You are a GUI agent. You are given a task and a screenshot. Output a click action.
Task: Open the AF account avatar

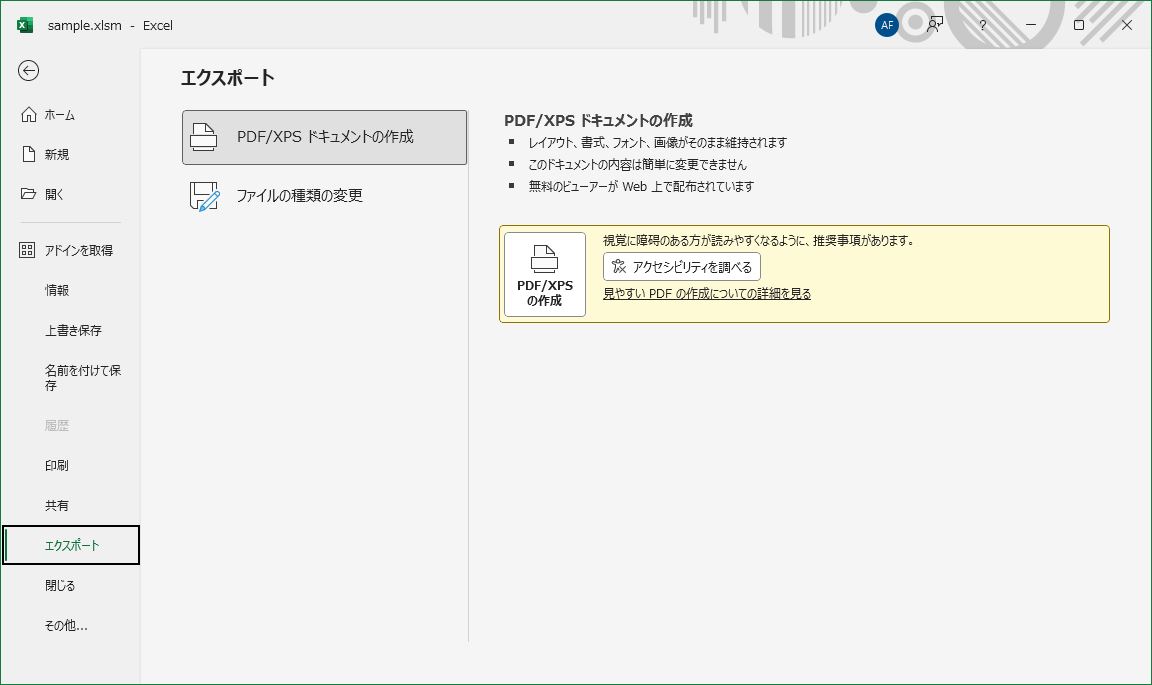(886, 24)
